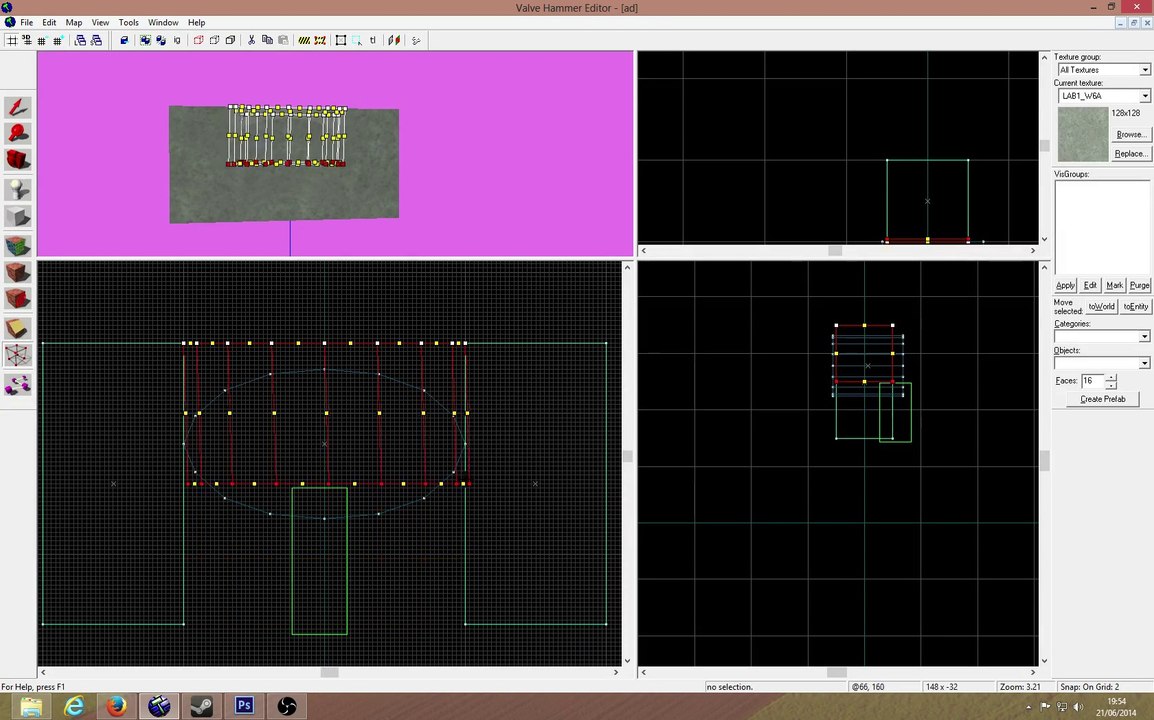The height and width of the screenshot is (720, 1154).
Task: Toggle the 3D grid display
Action: point(26,40)
